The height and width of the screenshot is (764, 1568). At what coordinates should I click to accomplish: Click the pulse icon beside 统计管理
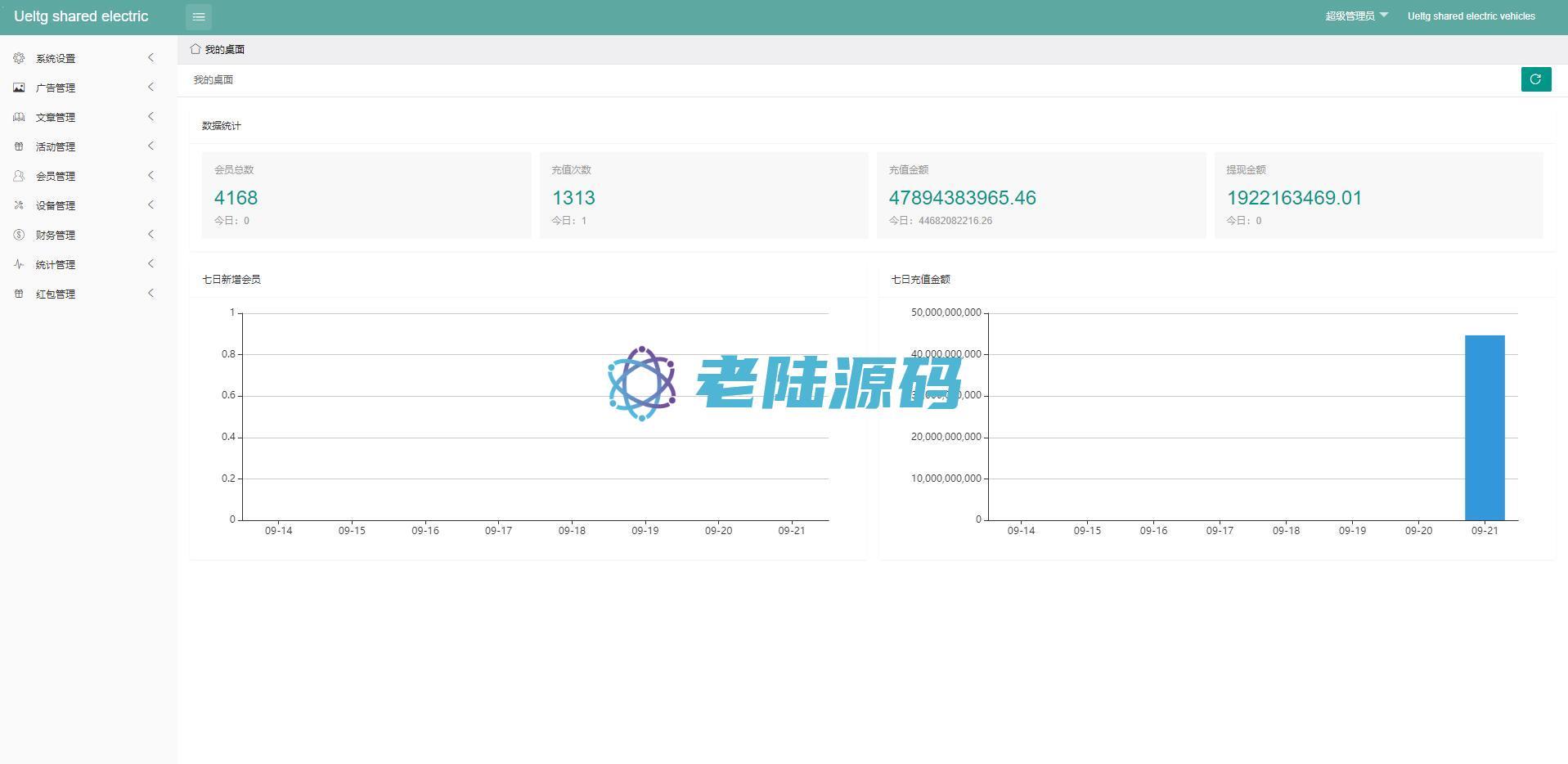pos(19,264)
